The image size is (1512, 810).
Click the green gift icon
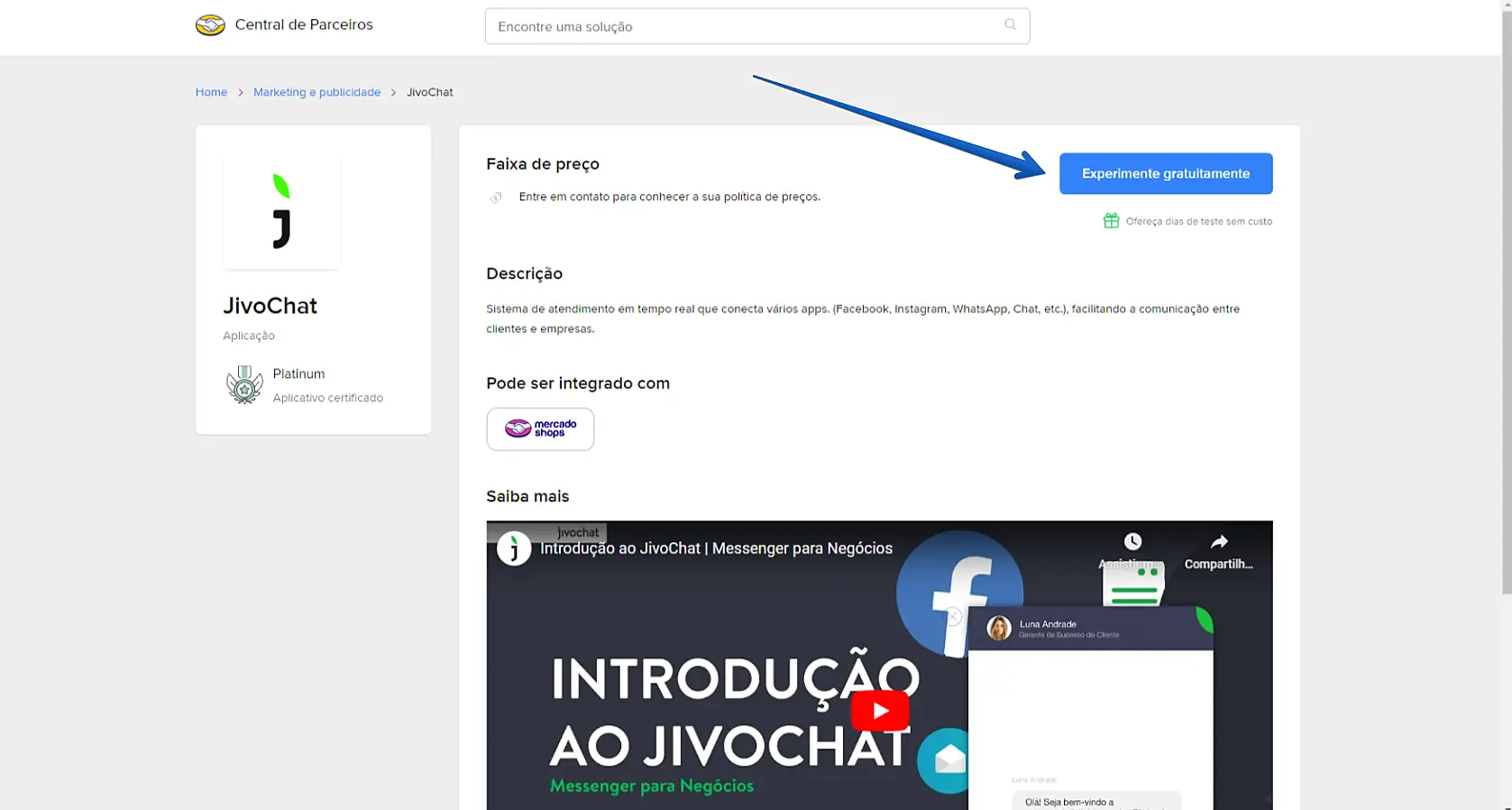click(x=1111, y=221)
